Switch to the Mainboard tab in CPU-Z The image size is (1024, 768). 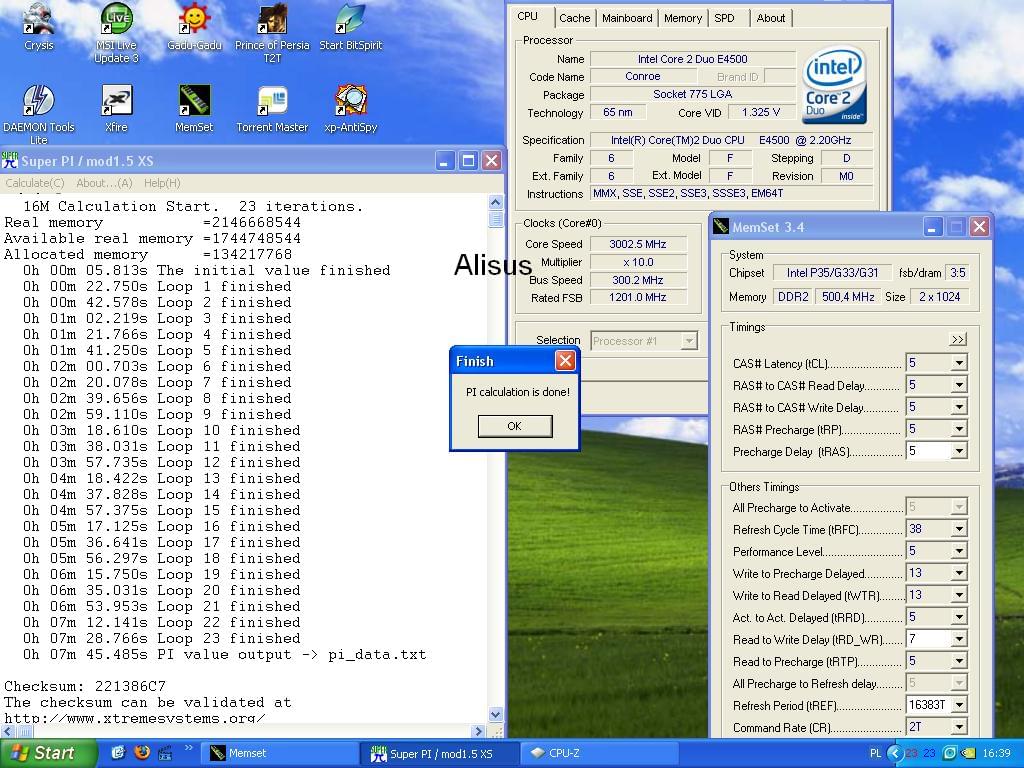pos(627,18)
